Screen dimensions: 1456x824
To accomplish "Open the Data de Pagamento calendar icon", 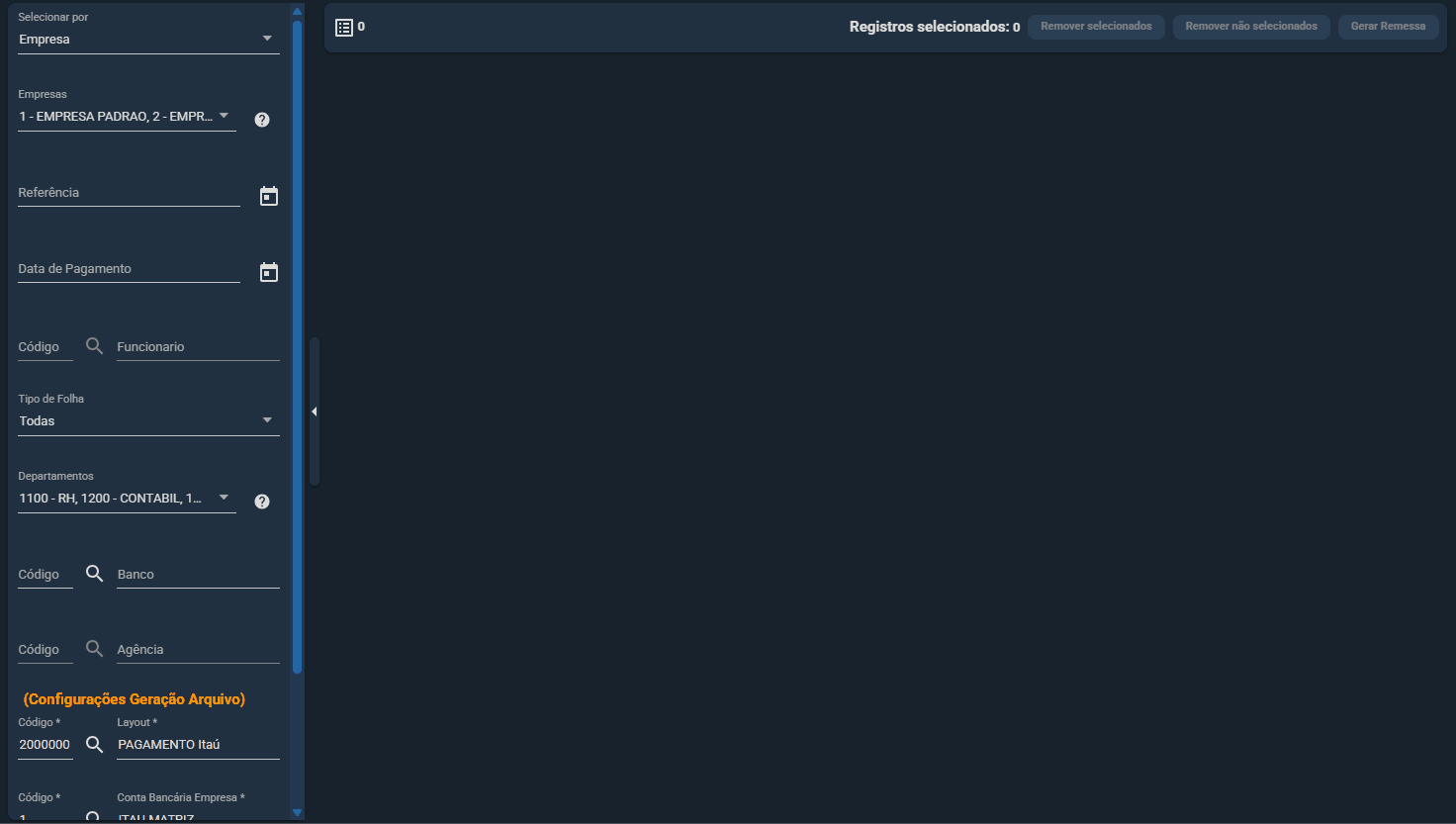I will 269,272.
